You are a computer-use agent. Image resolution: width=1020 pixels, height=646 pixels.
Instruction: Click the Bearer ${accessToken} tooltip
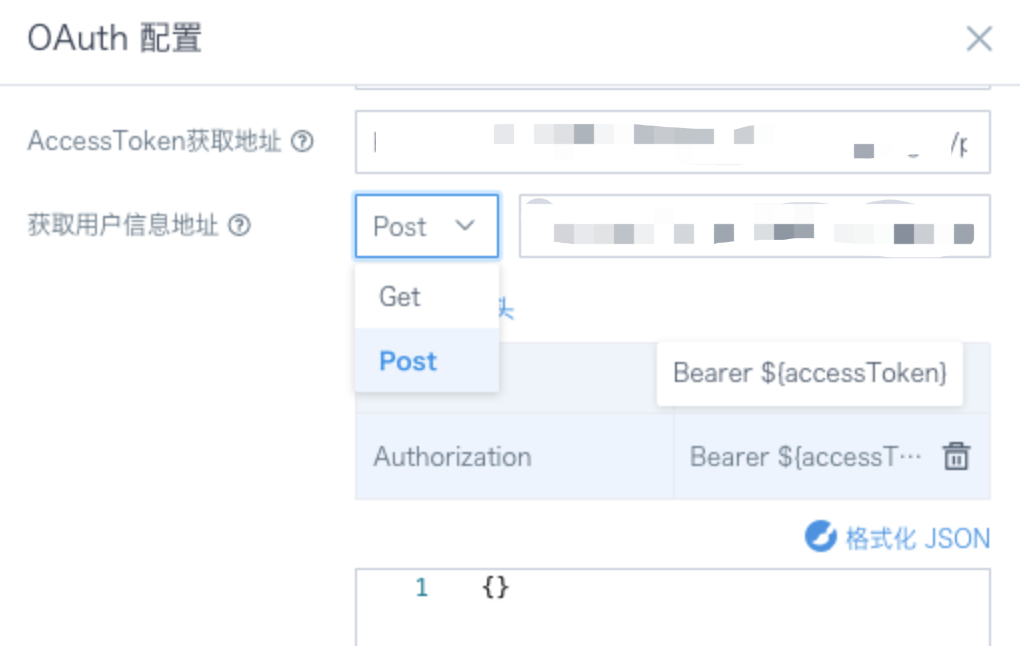[810, 373]
